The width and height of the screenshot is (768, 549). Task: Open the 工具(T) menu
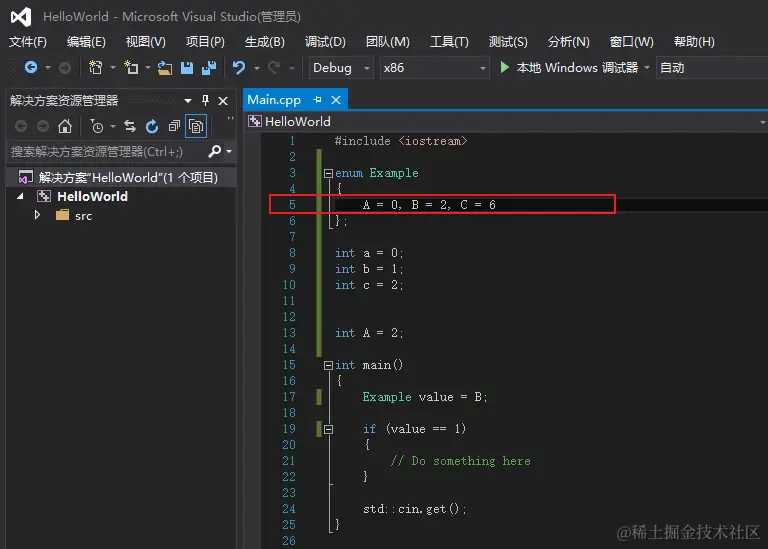pos(449,42)
